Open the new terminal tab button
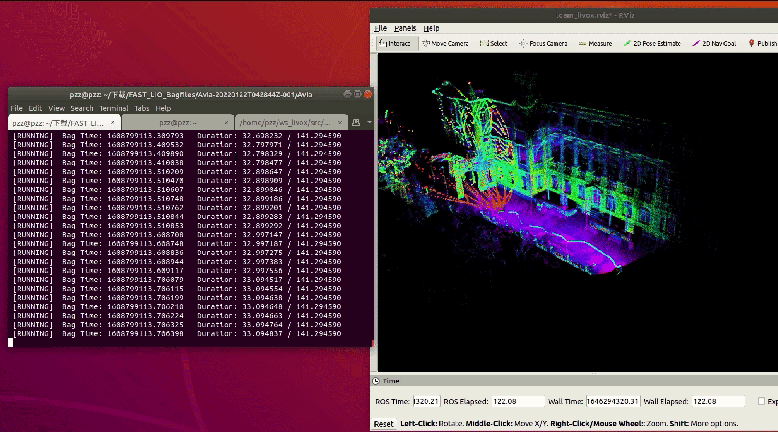778x432 pixels. click(x=355, y=122)
